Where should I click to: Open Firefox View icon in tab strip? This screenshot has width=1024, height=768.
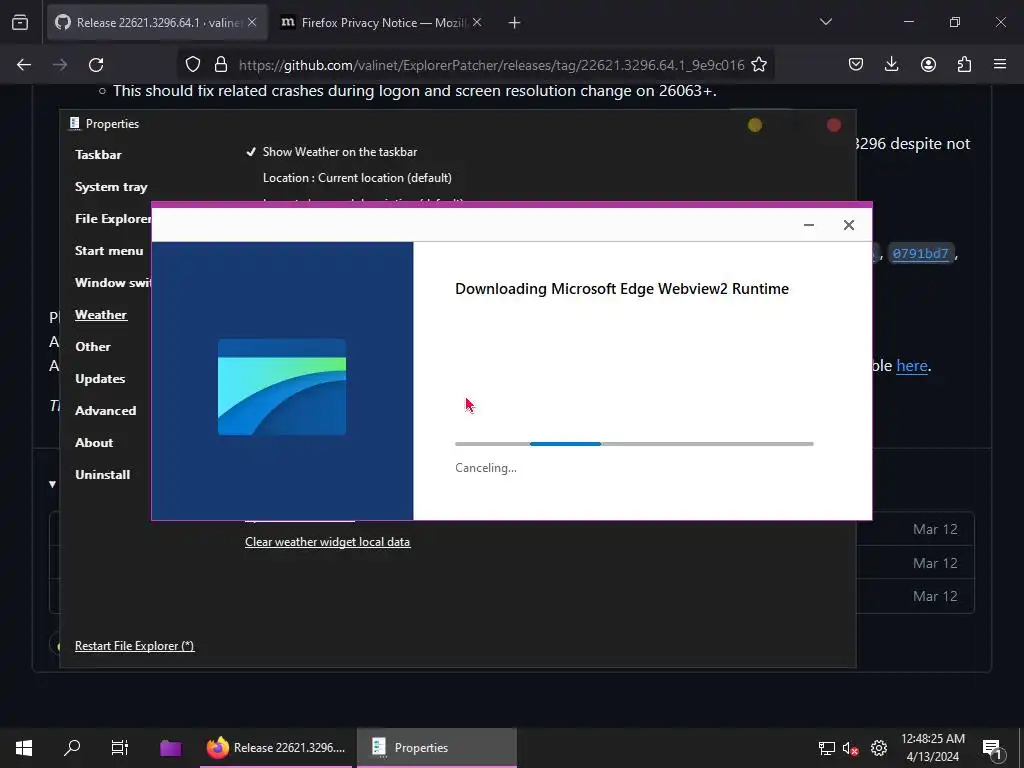click(20, 22)
